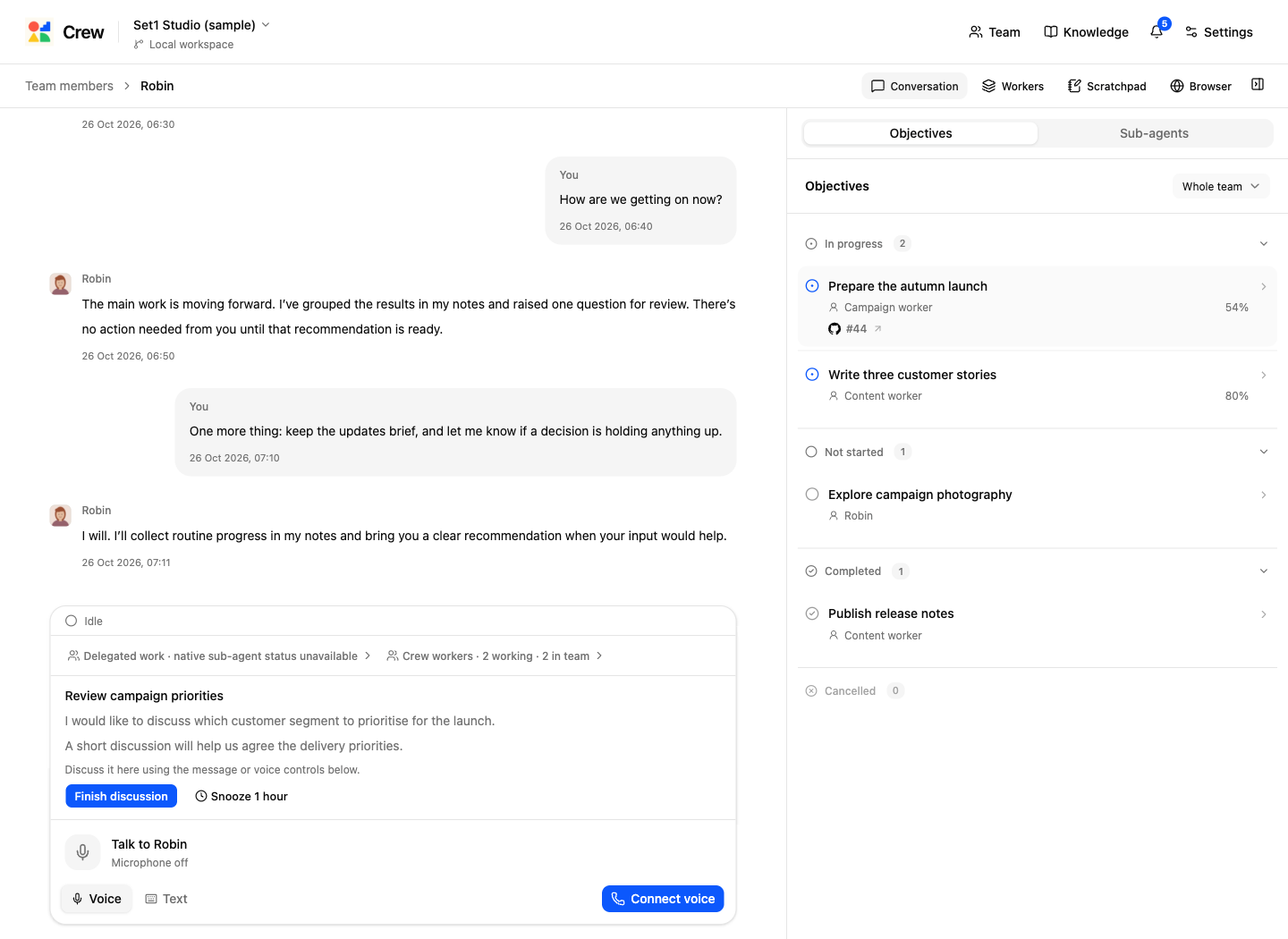Click Finish discussion button
The width and height of the screenshot is (1288, 939).
click(122, 796)
